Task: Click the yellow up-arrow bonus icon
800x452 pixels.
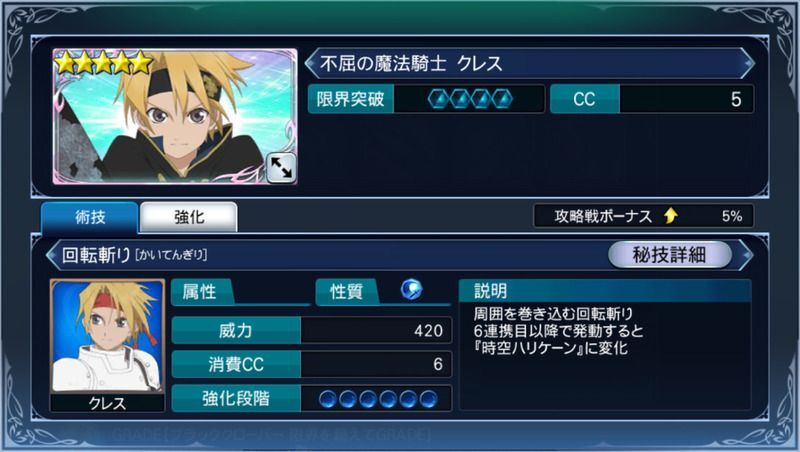Action: point(671,216)
